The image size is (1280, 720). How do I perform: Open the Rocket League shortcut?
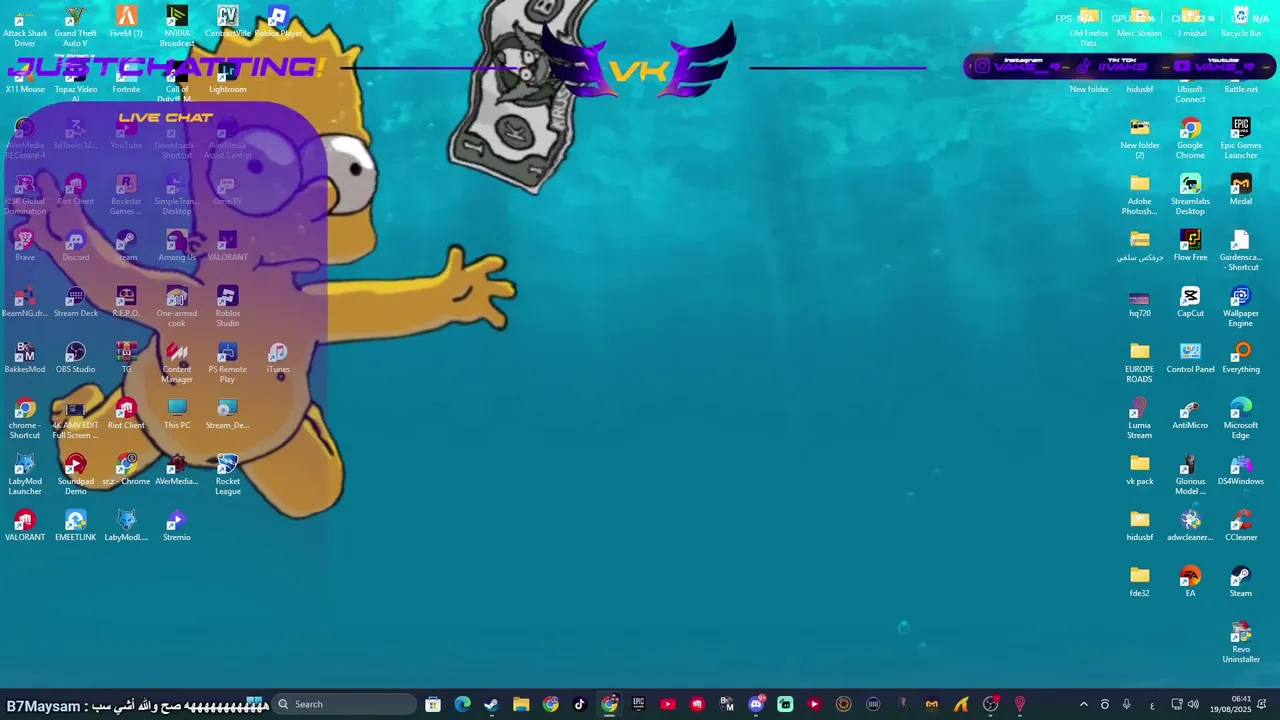pyautogui.click(x=227, y=475)
